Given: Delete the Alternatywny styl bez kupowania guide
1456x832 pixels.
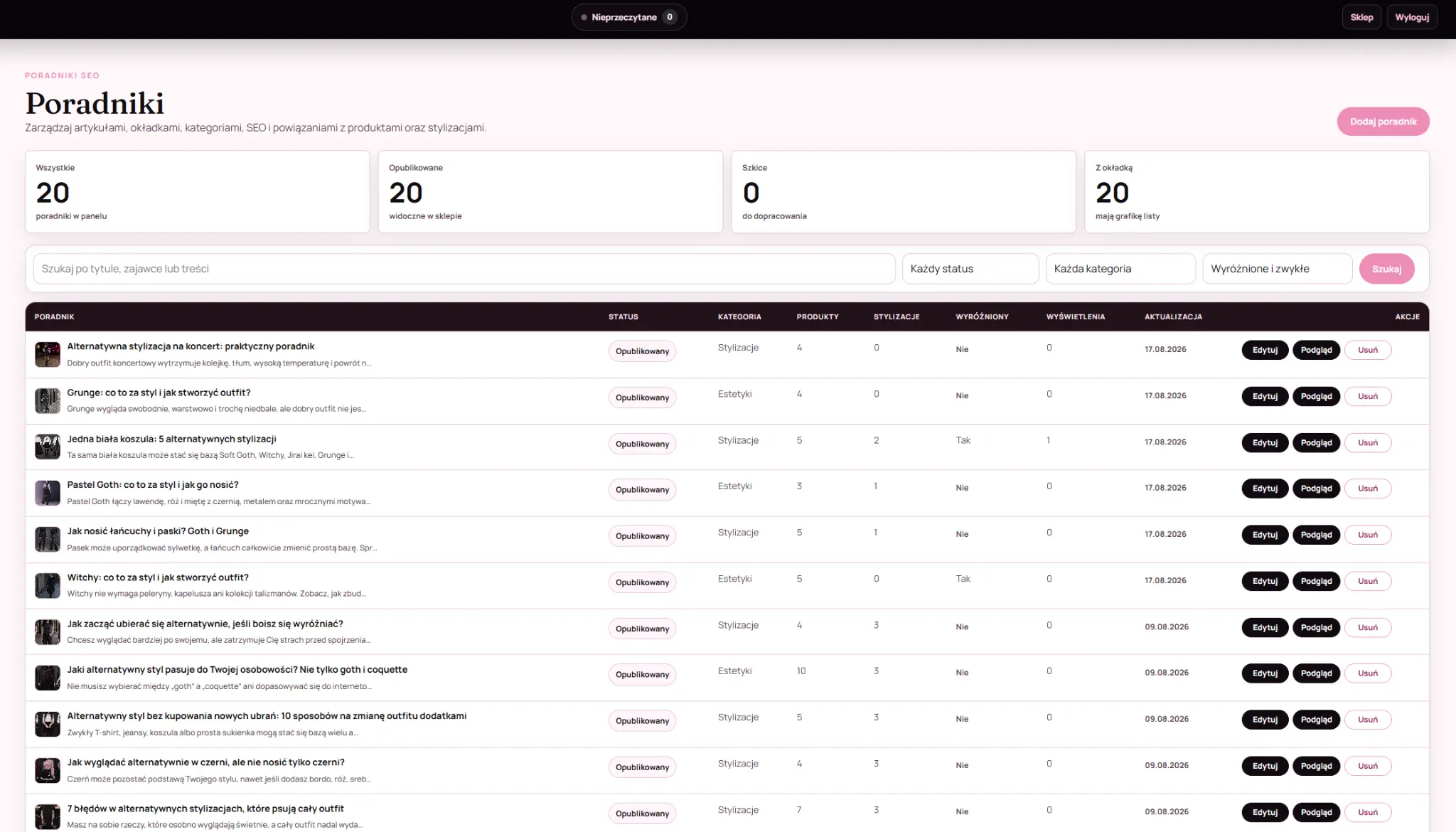Looking at the screenshot, I should 1367,720.
